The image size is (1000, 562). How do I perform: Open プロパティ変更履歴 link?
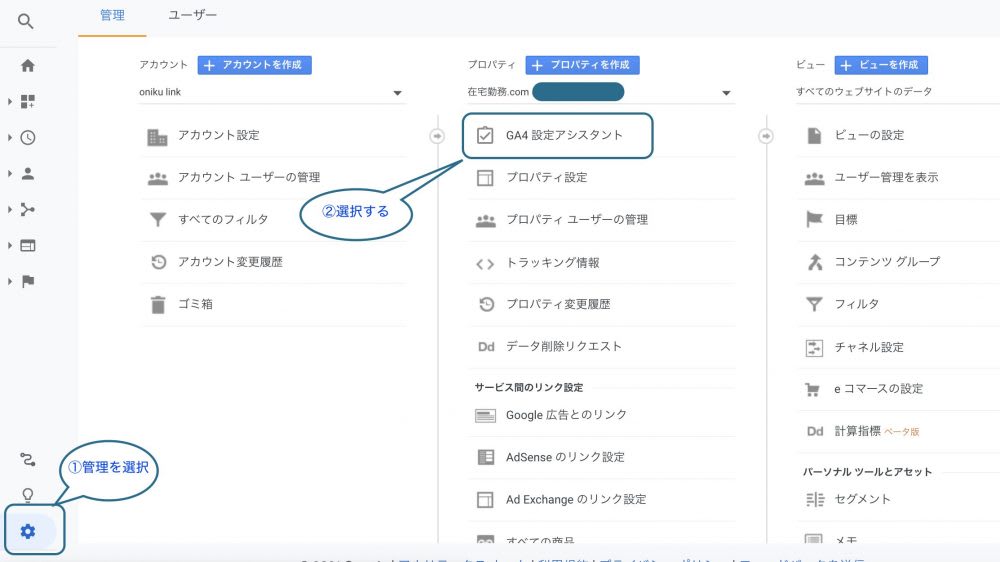(558, 304)
